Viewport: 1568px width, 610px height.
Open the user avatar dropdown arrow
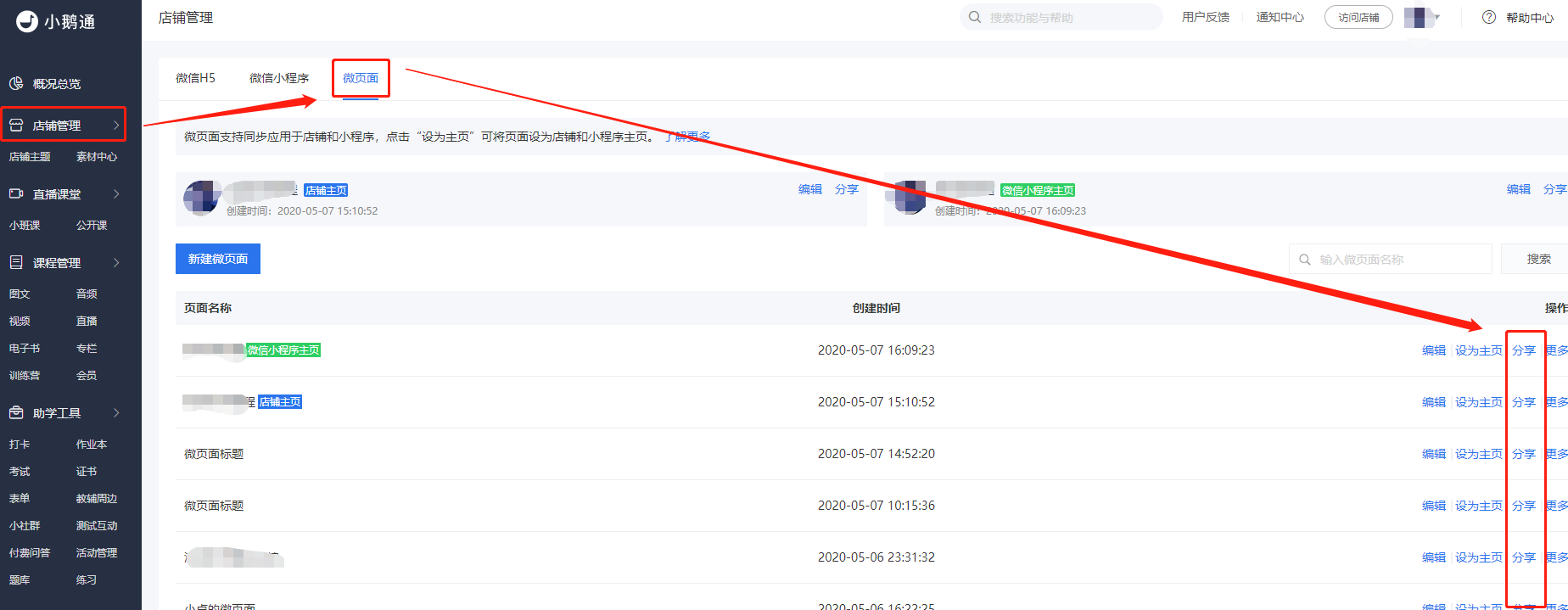[x=1437, y=17]
